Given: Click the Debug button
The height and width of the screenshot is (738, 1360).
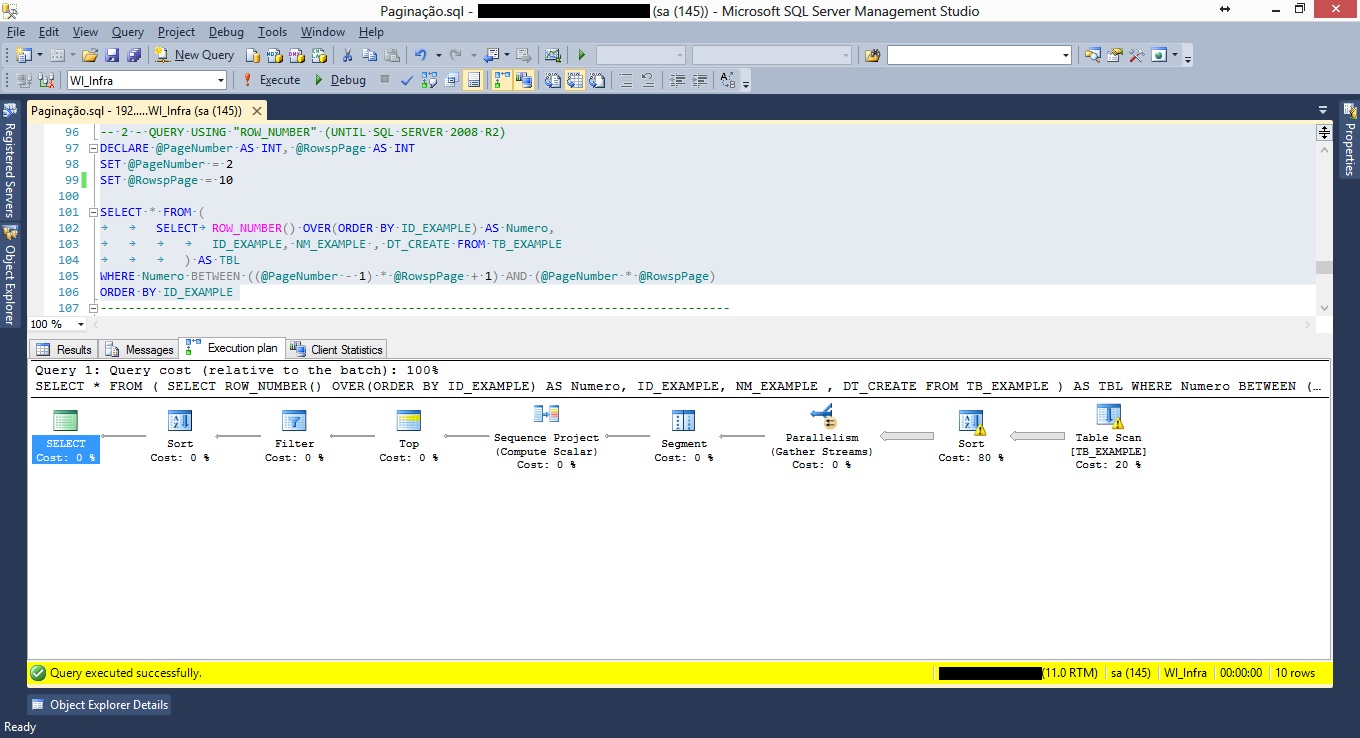Looking at the screenshot, I should 341,80.
